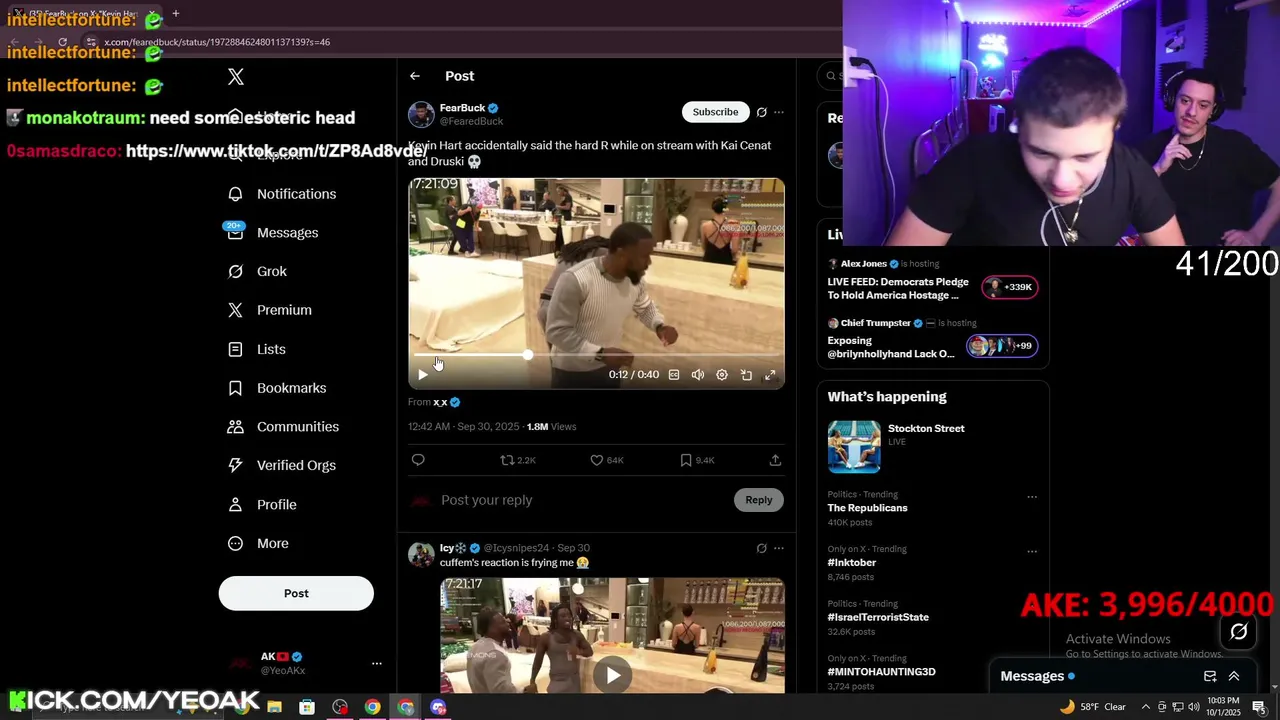The height and width of the screenshot is (720, 1280).
Task: Open Lists in sidebar
Action: (x=256, y=349)
